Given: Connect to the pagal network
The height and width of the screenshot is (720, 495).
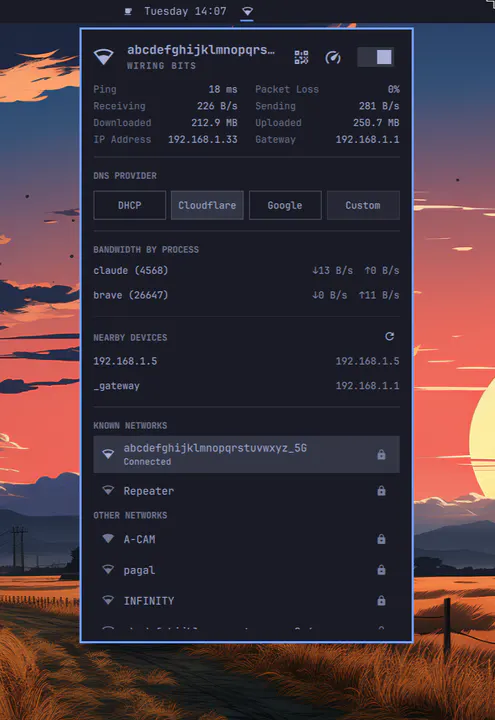Looking at the screenshot, I should coord(246,570).
